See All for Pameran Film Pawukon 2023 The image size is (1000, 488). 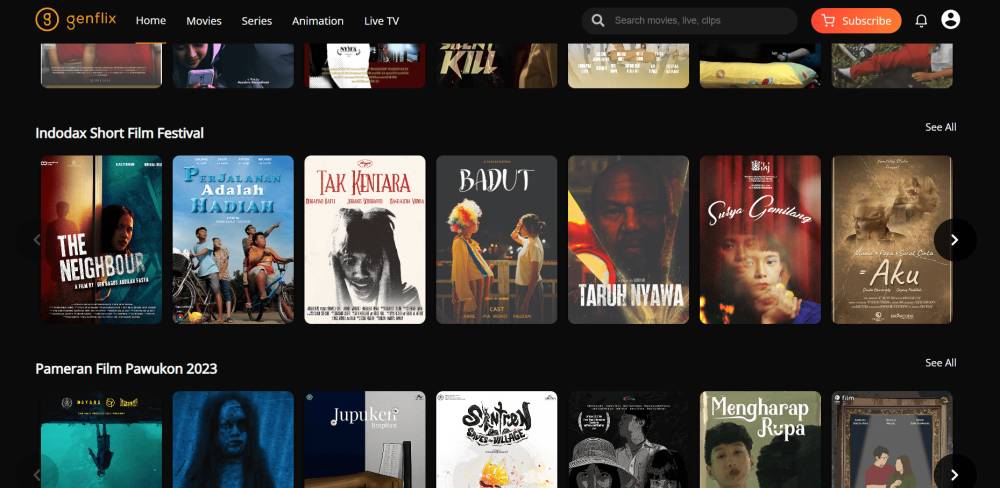tap(941, 362)
